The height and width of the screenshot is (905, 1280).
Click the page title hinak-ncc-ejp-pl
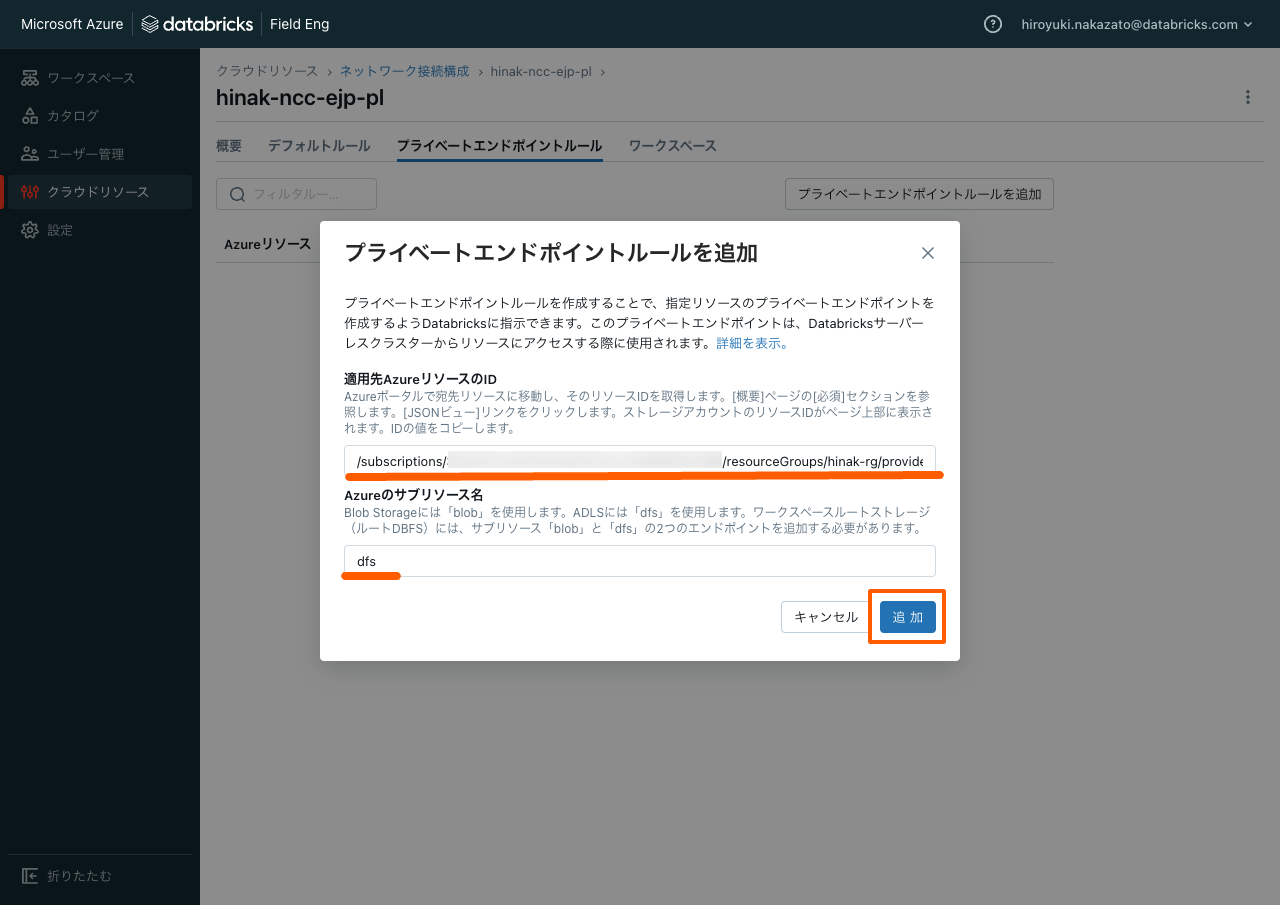pos(300,98)
